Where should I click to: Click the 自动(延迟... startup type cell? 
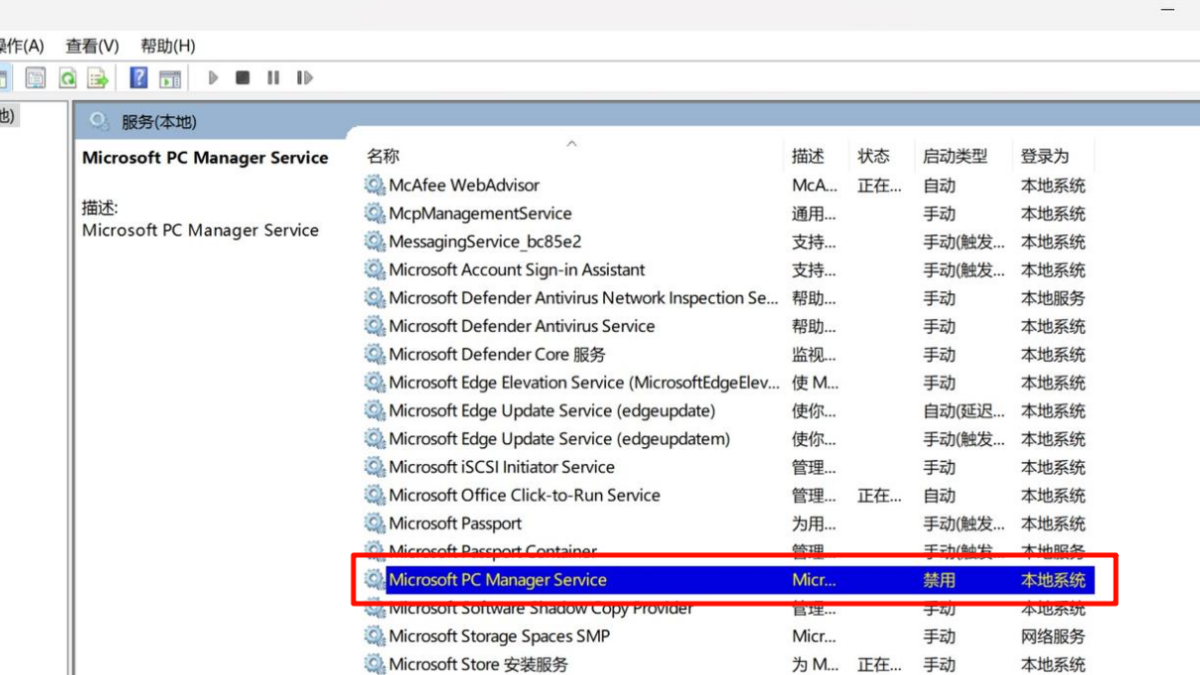pyautogui.click(x=964, y=411)
